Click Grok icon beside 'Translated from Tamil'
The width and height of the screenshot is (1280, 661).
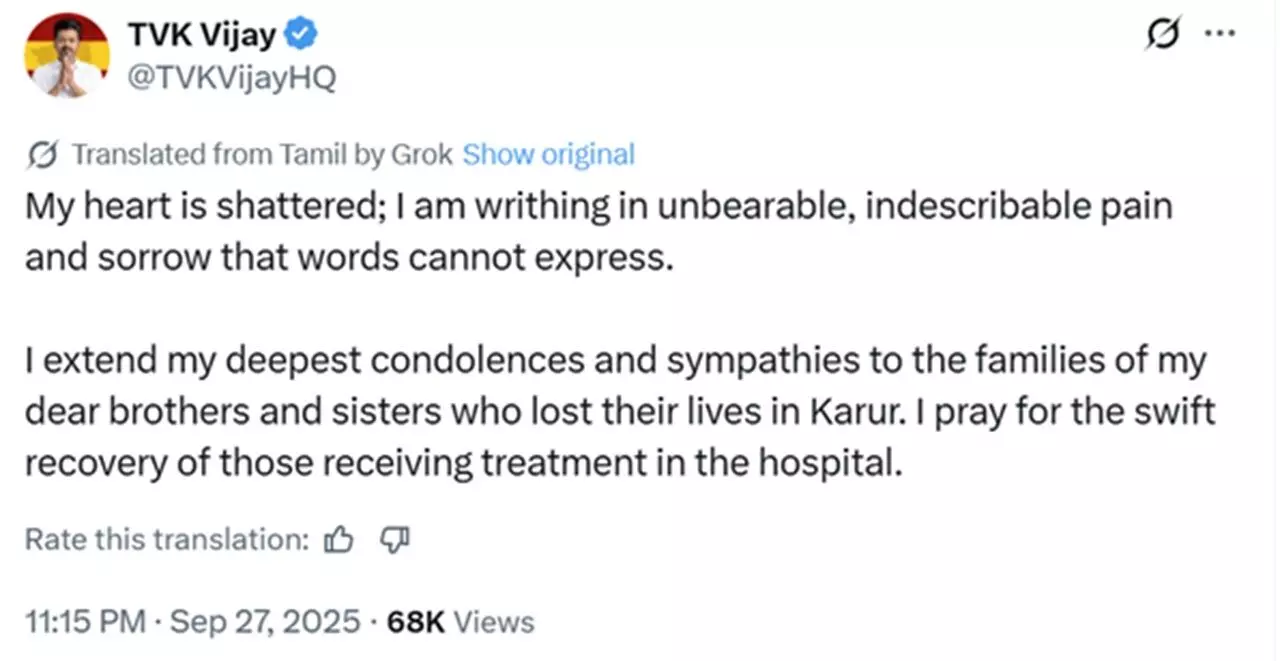pos(43,155)
